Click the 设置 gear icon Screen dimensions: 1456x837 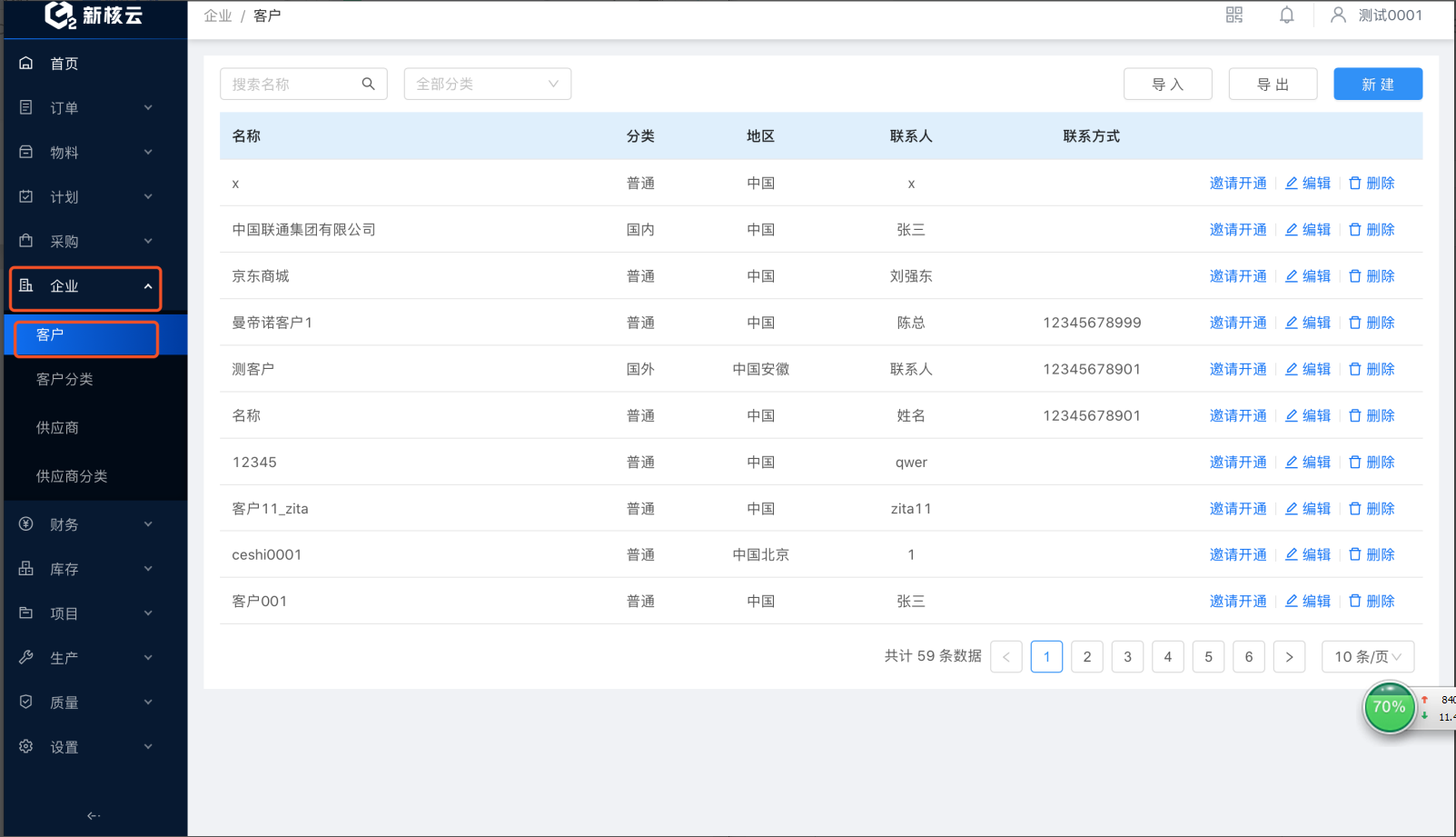click(26, 746)
